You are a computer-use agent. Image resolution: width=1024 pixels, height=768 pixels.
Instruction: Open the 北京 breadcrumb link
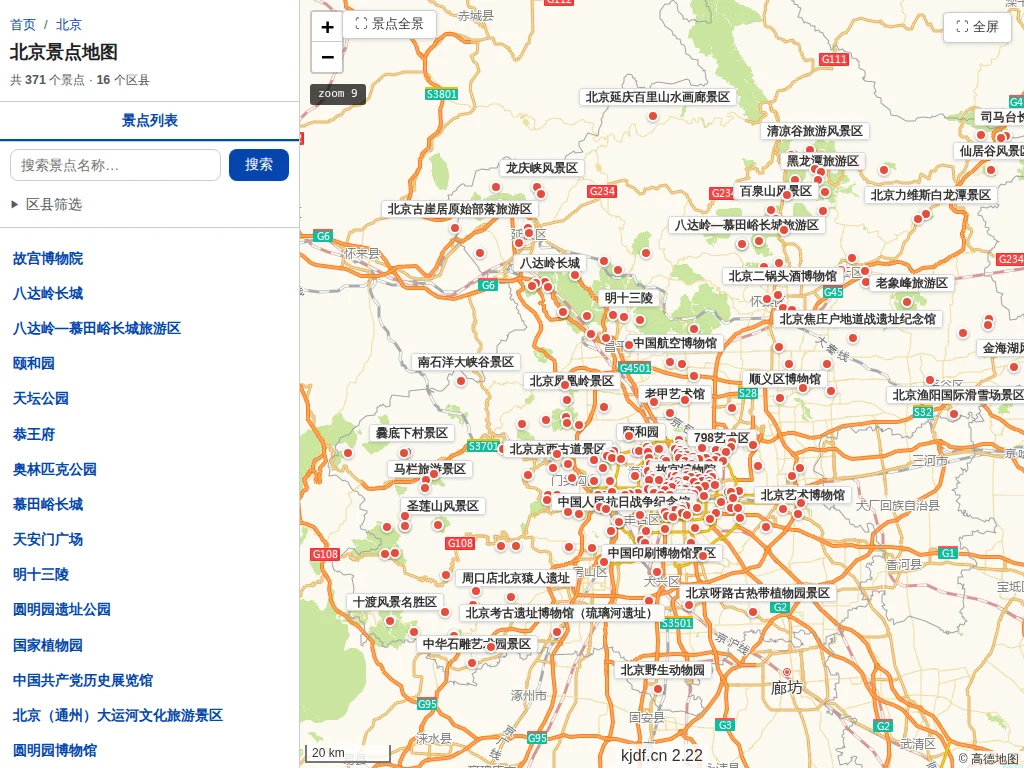[x=69, y=25]
